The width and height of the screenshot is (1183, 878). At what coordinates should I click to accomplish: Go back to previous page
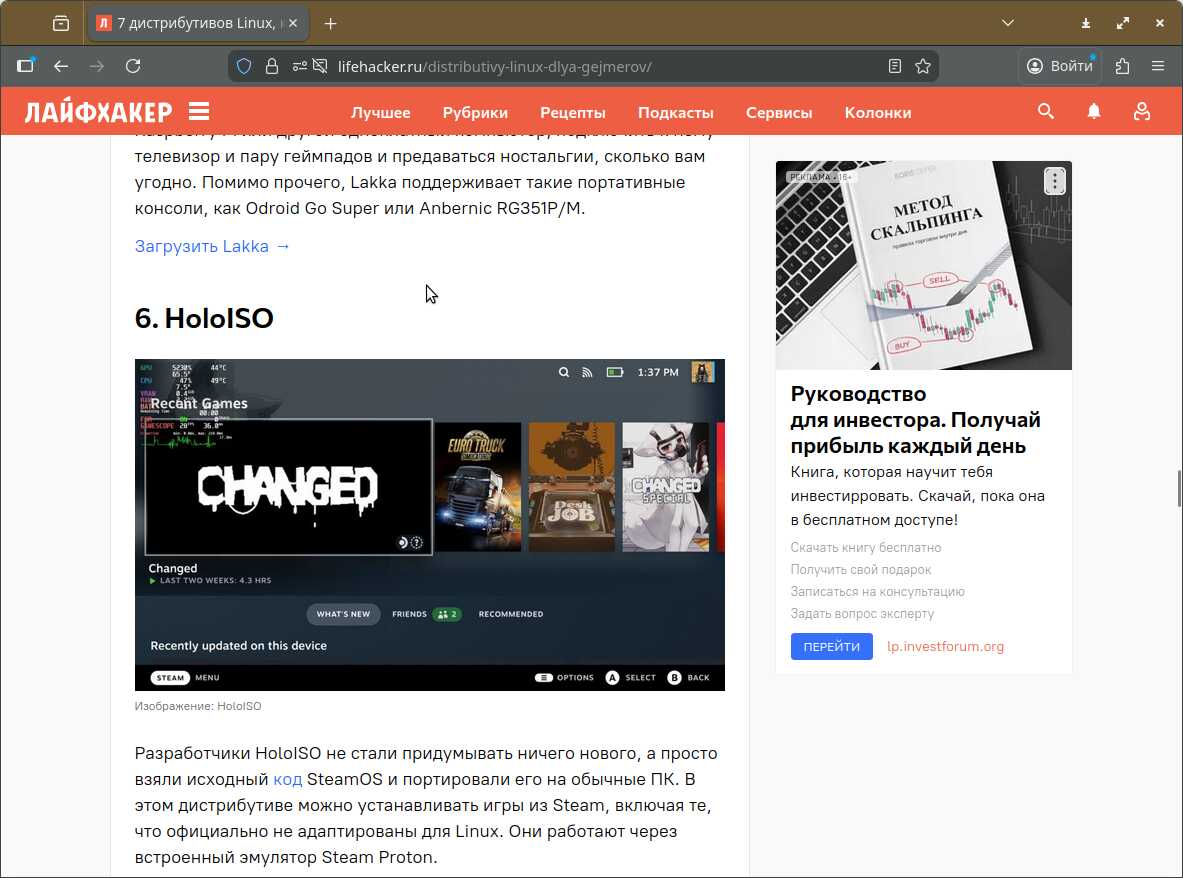(61, 66)
